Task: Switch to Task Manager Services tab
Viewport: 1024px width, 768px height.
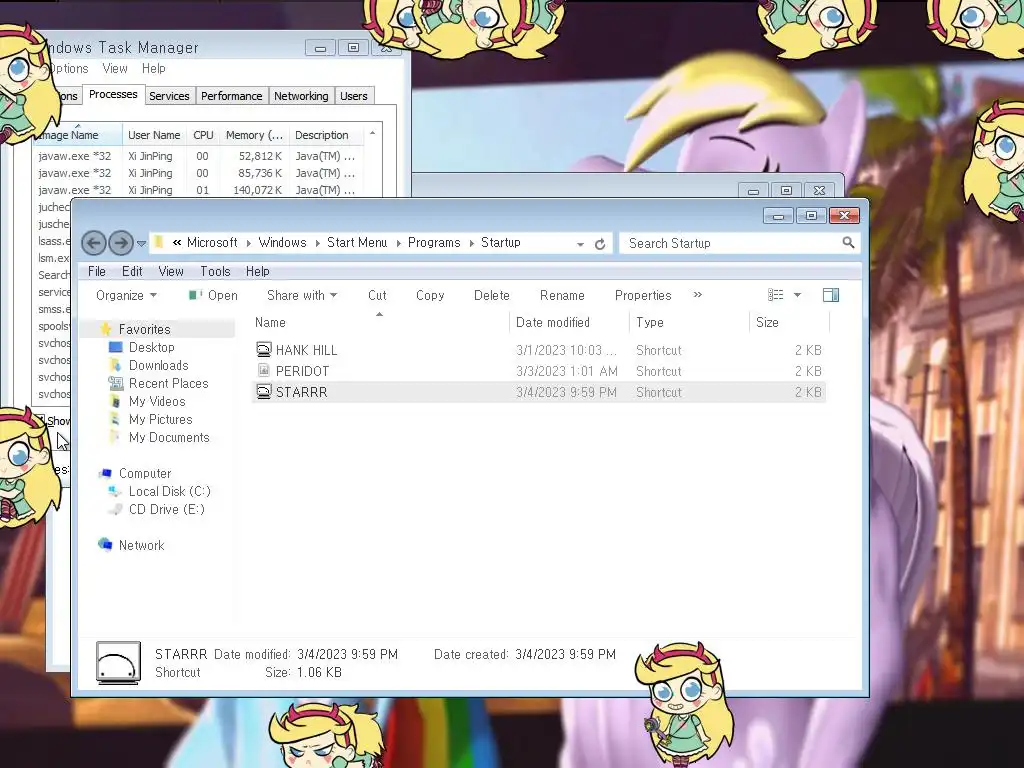Action: [169, 96]
